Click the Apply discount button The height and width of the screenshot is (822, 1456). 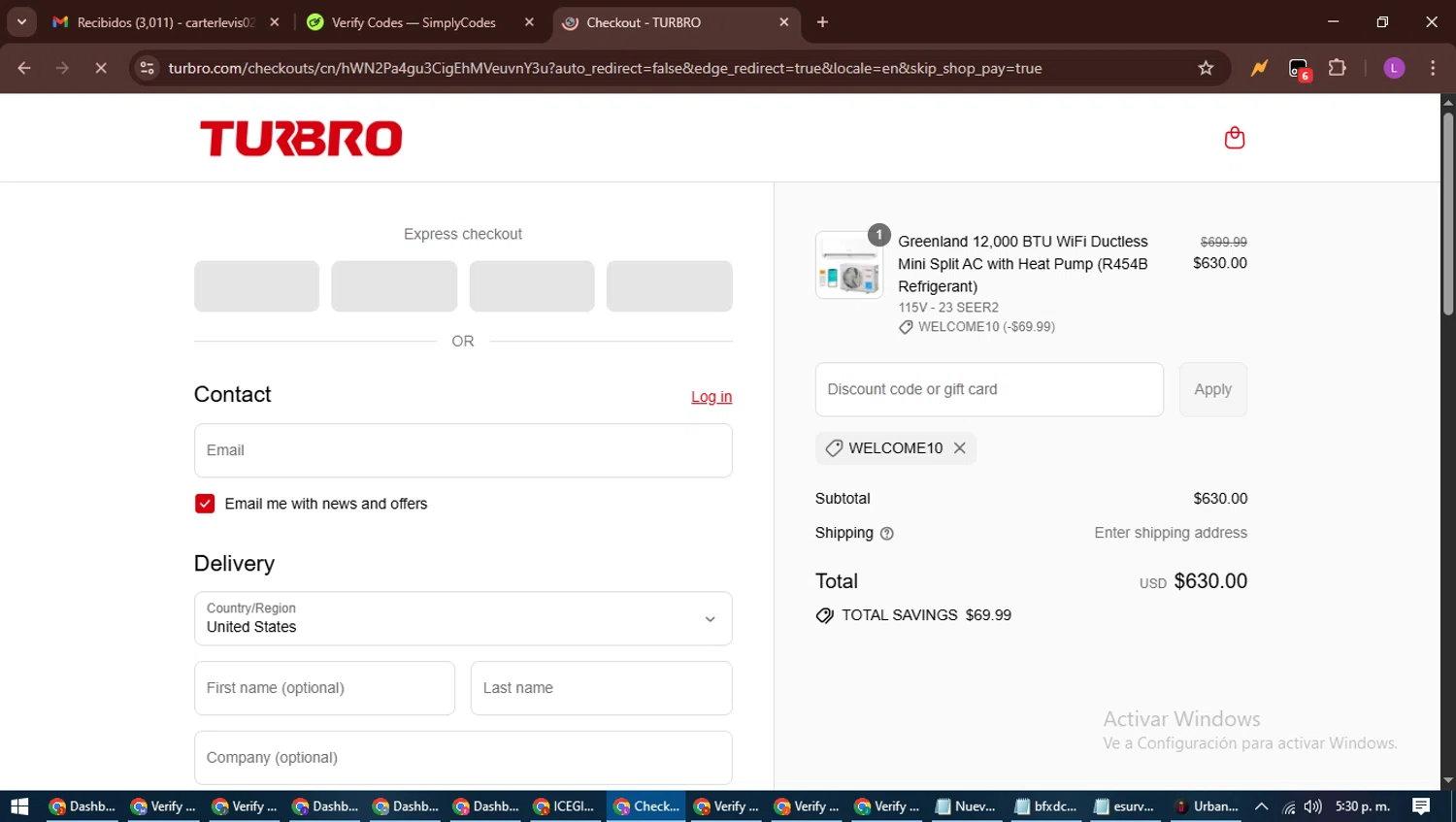pyautogui.click(x=1212, y=389)
